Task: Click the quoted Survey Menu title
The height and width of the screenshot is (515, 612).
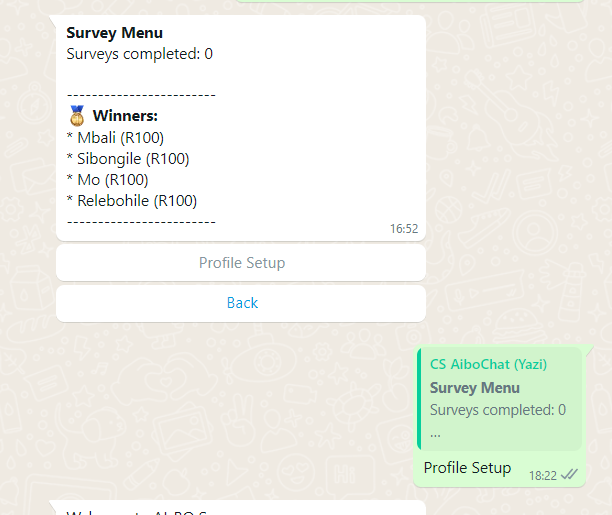Action: coord(475,388)
